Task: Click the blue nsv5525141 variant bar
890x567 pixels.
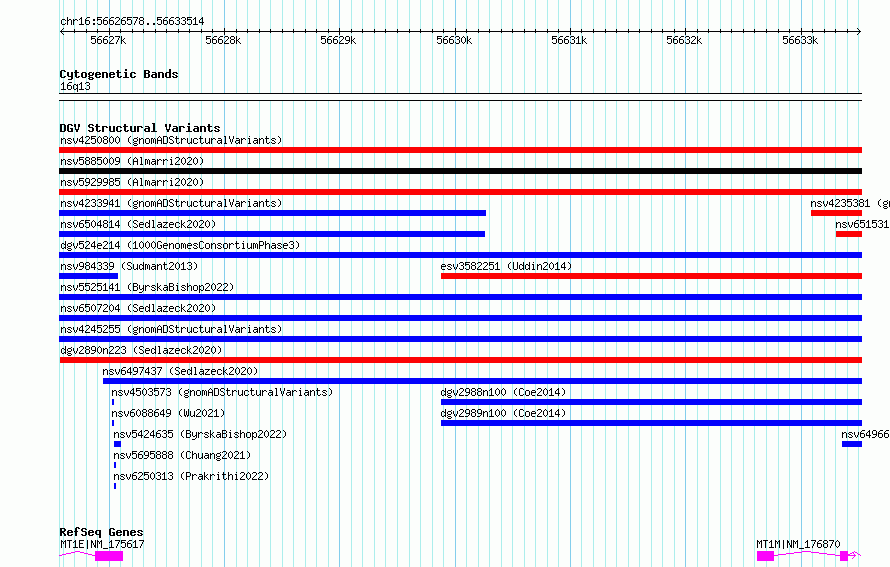Action: [460, 297]
